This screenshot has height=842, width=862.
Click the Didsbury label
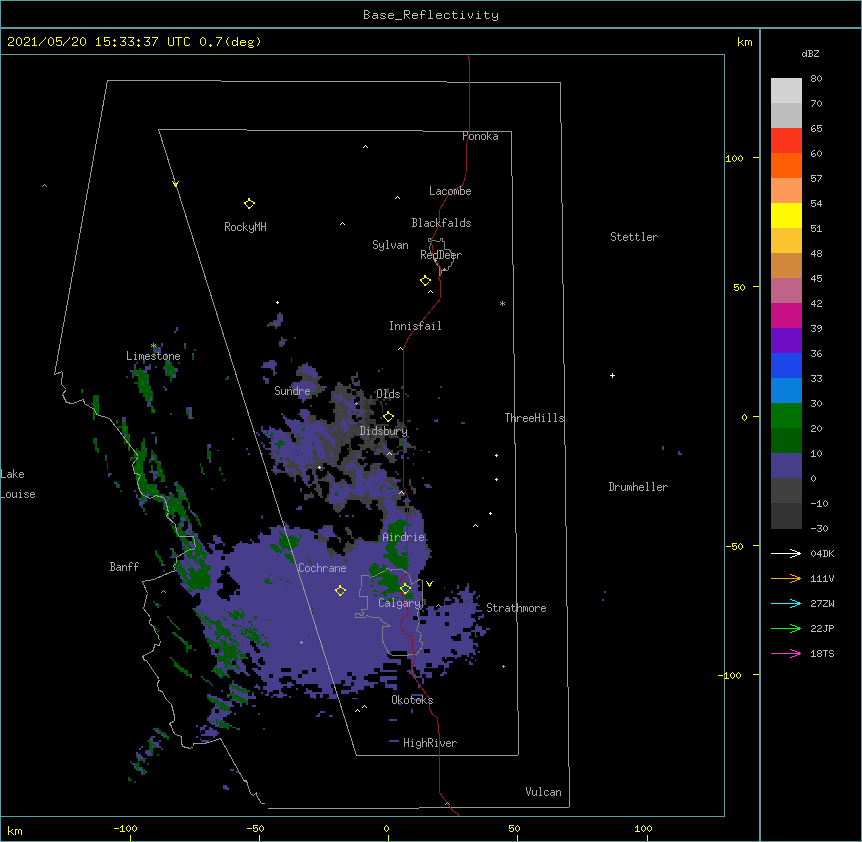[384, 431]
